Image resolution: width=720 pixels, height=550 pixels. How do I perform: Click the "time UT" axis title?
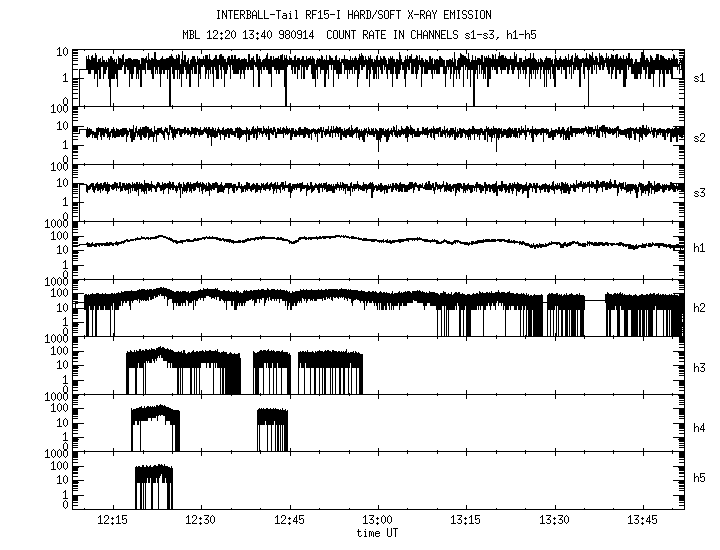point(377,534)
